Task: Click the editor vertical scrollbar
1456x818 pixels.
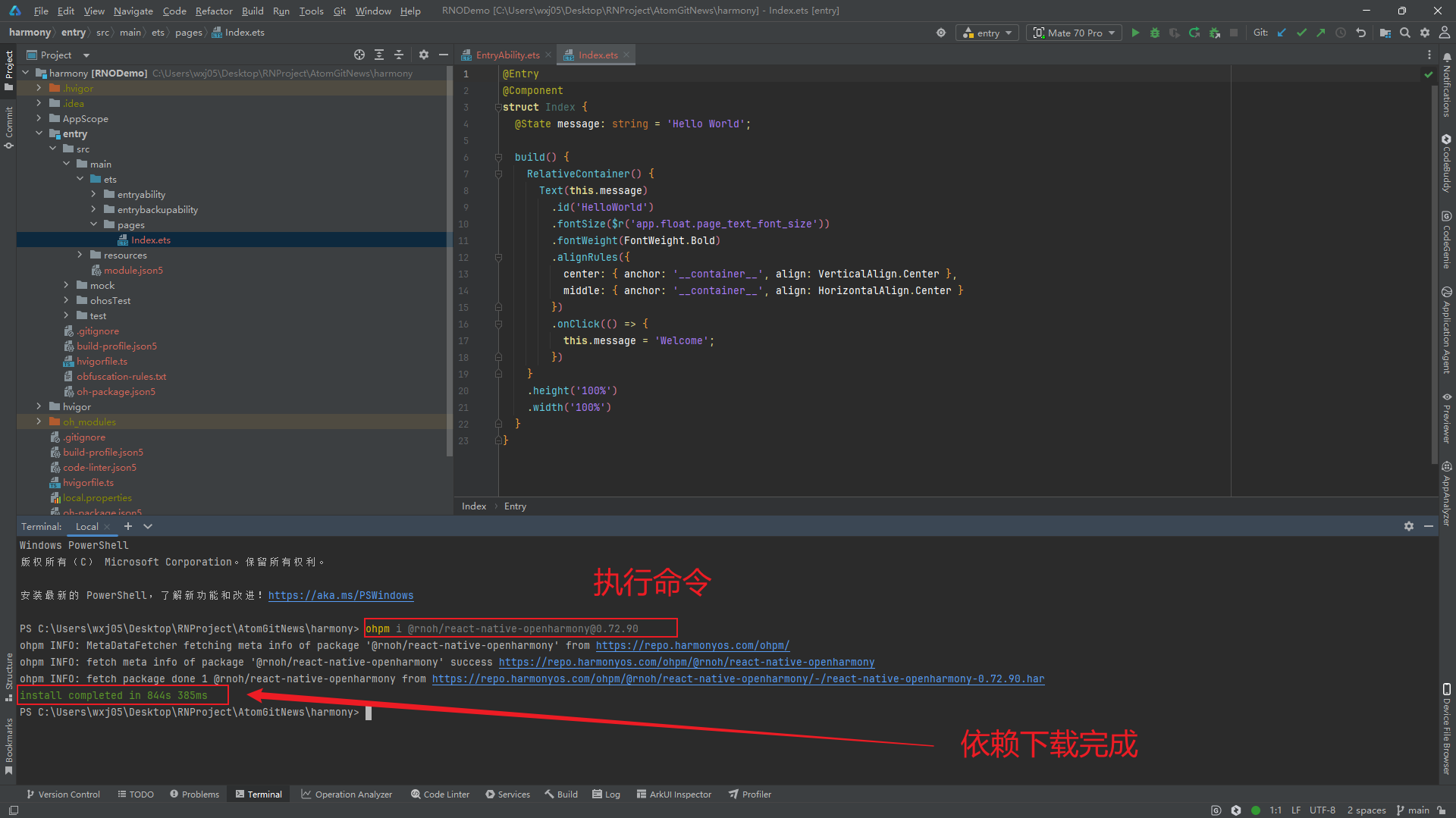Action: pos(1433,273)
